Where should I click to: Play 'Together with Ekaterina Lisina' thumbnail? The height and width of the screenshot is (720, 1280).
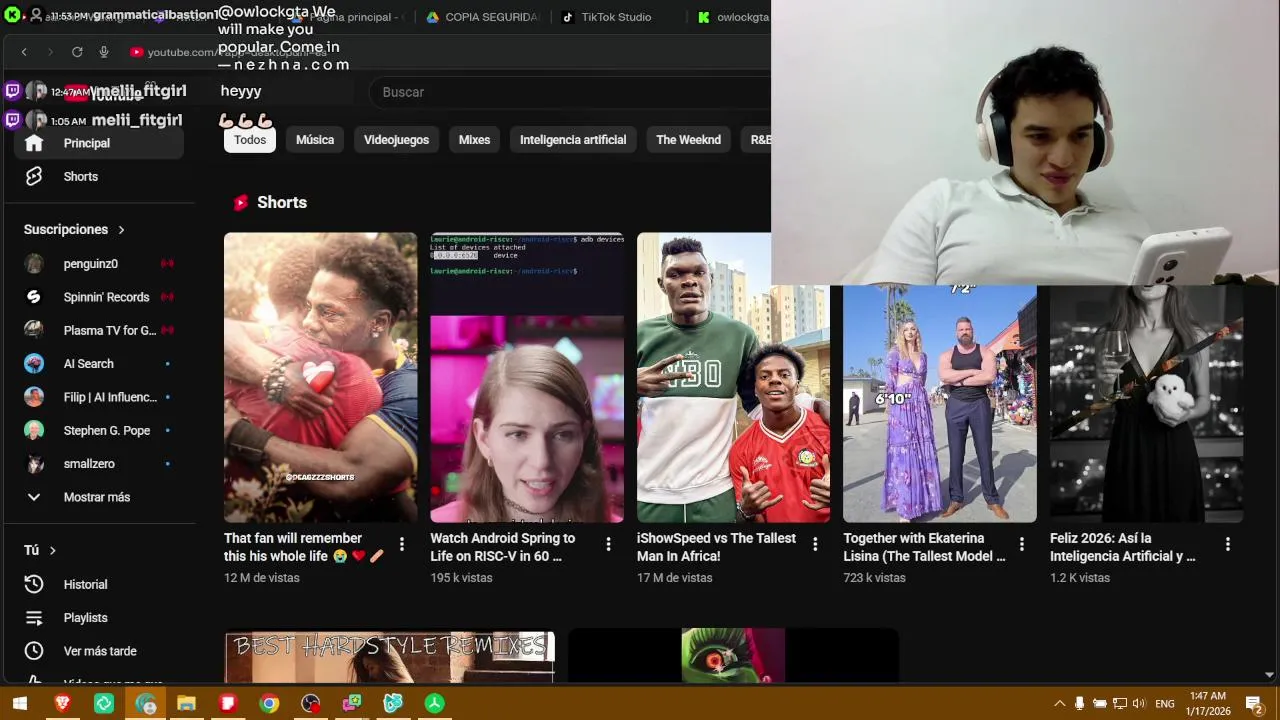940,404
